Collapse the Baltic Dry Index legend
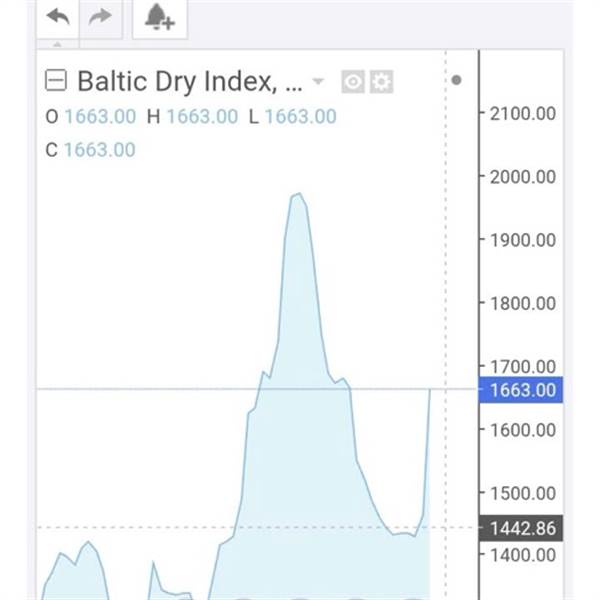The height and width of the screenshot is (600, 600). pyautogui.click(x=56, y=80)
